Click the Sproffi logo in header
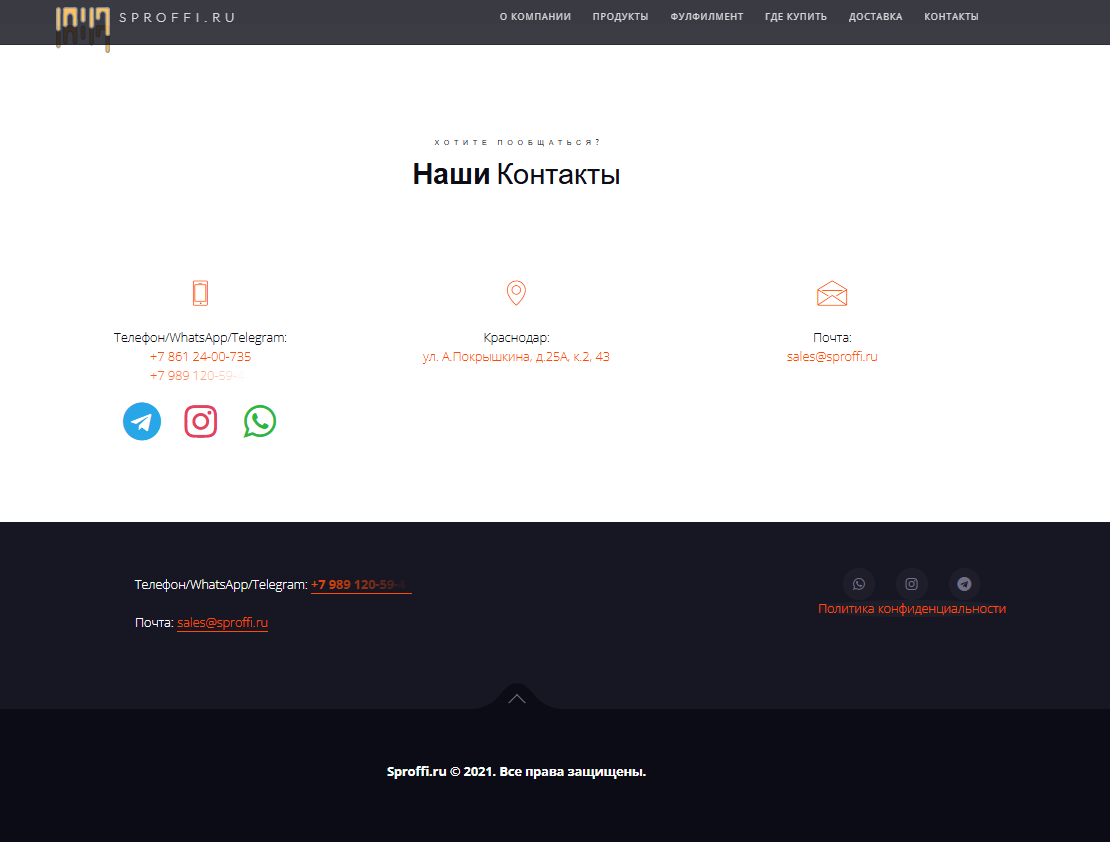This screenshot has height=842, width=1110. [83, 26]
